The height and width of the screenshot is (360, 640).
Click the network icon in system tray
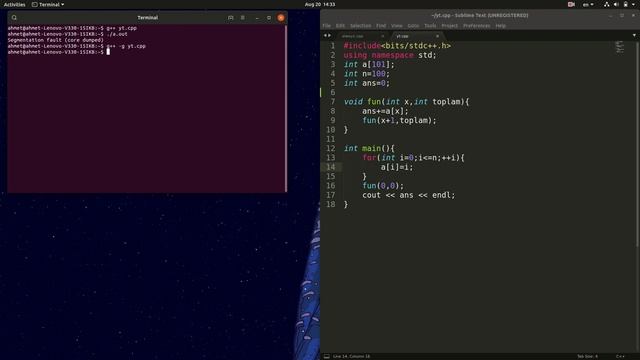(607, 4)
